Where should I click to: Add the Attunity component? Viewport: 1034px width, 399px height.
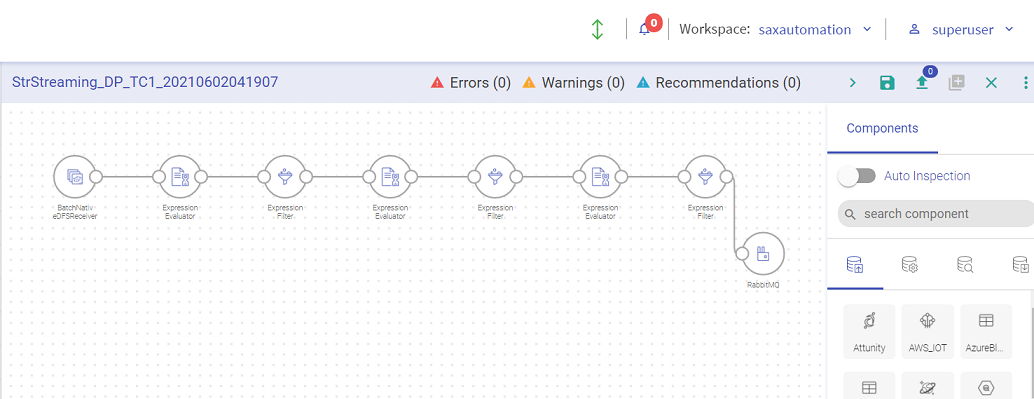pyautogui.click(x=869, y=331)
